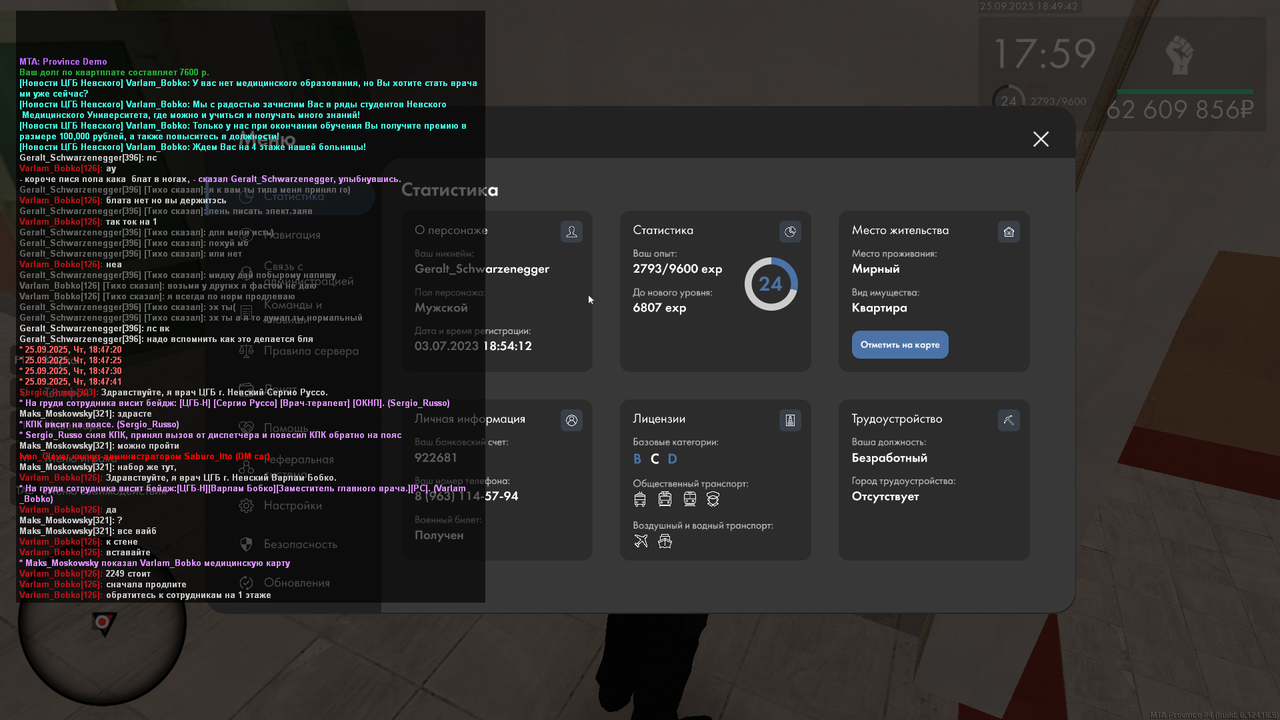This screenshot has width=1280, height=720.
Task: Click the character gender value Мужской
Action: pos(441,308)
